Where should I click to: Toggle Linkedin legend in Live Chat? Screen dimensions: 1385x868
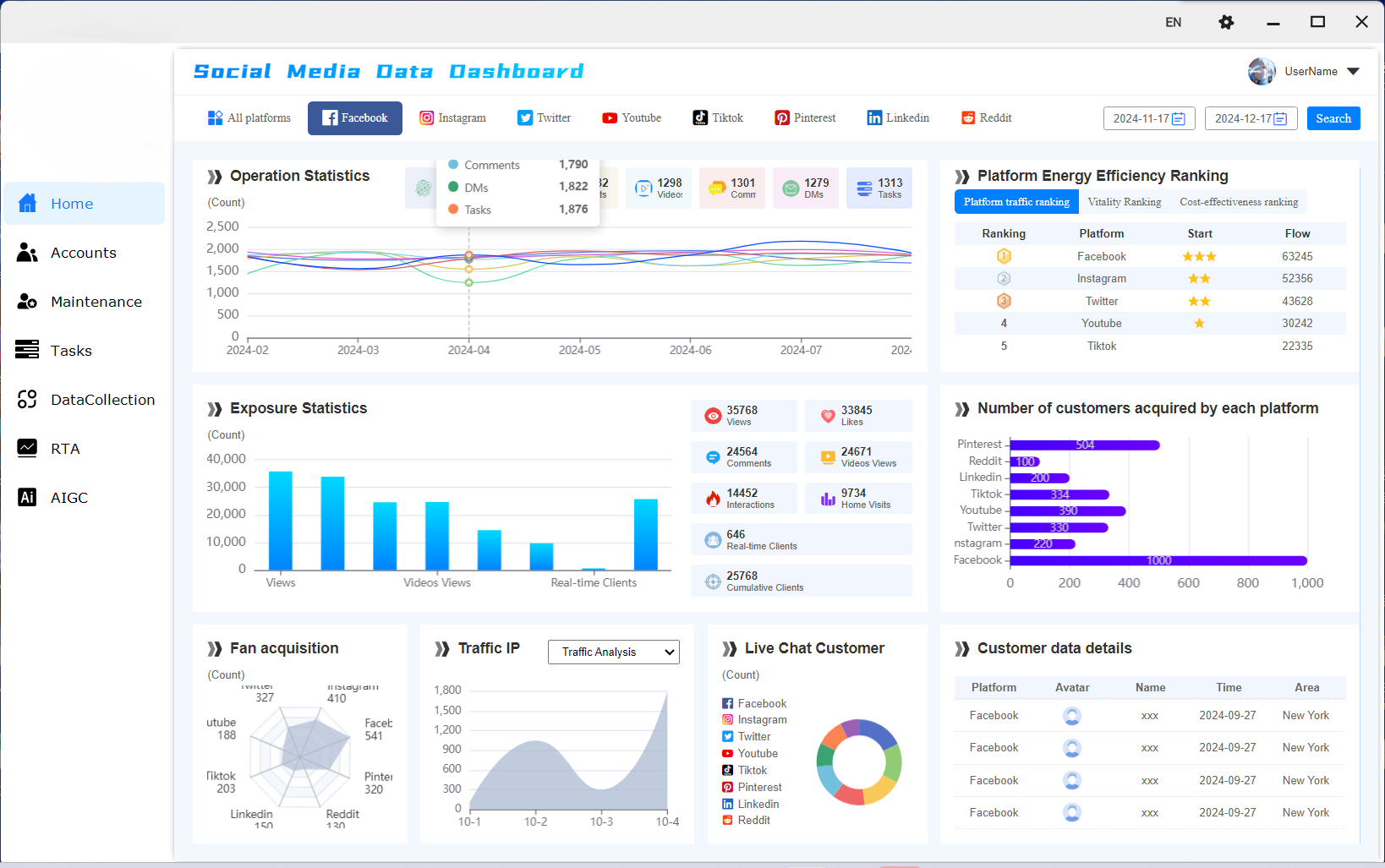(751, 805)
